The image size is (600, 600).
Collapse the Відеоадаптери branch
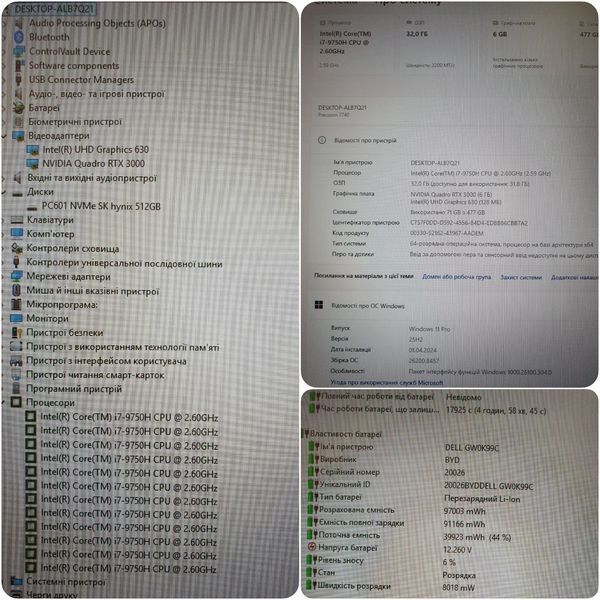(5, 136)
